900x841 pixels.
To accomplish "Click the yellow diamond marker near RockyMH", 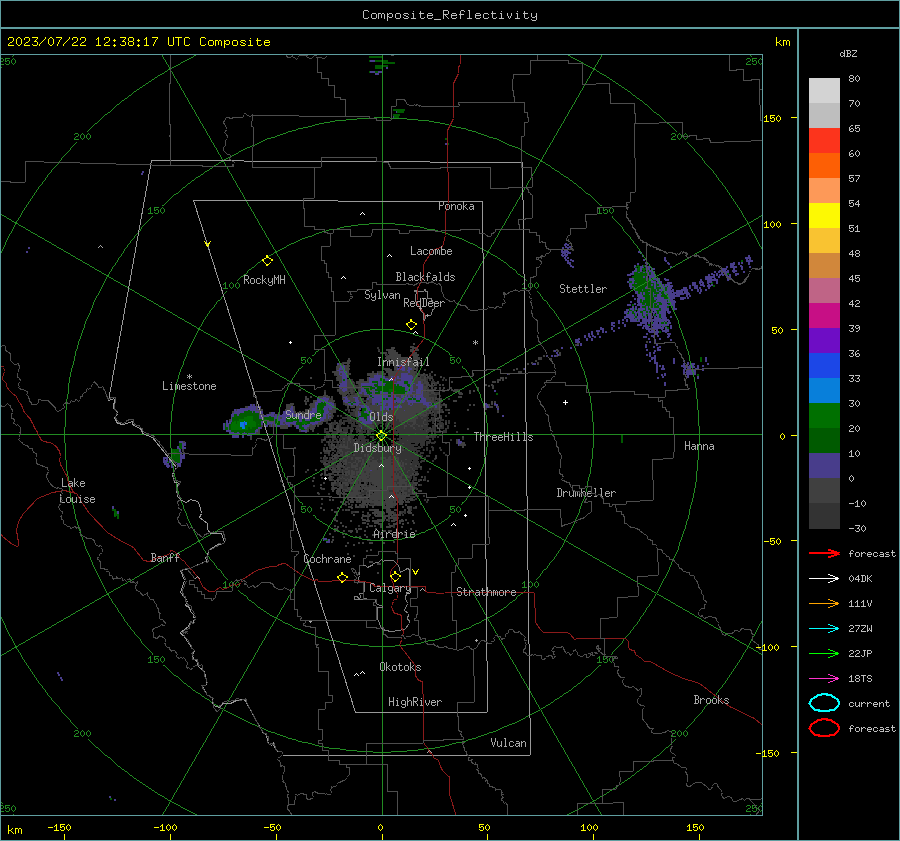I will 267,261.
